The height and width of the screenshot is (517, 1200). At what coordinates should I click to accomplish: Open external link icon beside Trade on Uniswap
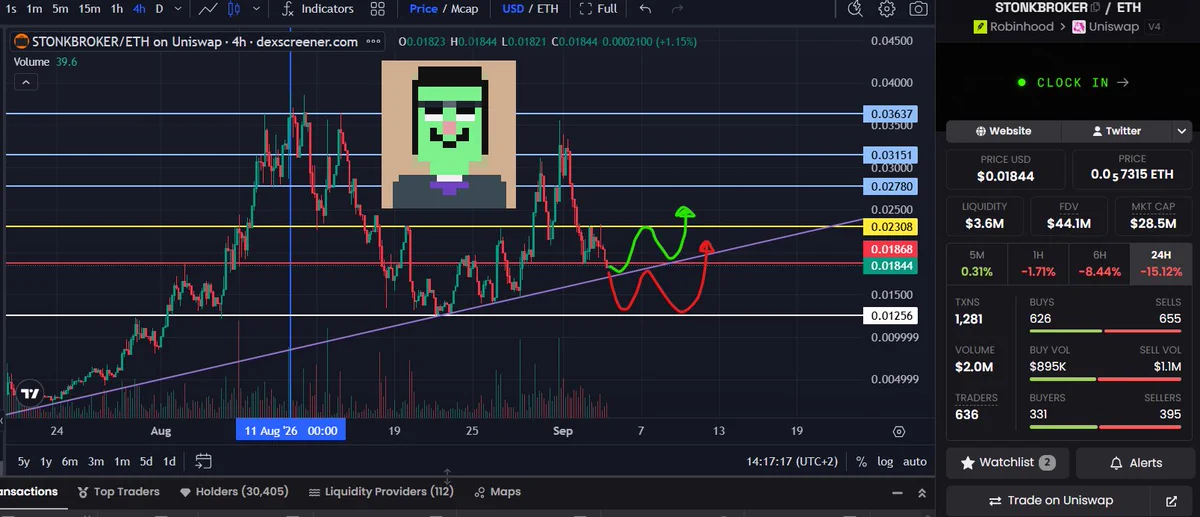coord(1171,500)
